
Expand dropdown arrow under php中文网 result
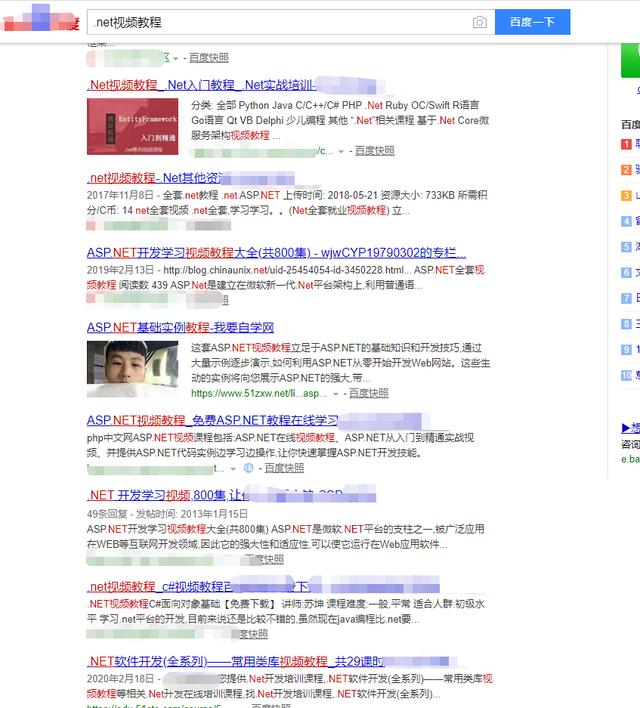tap(233, 469)
